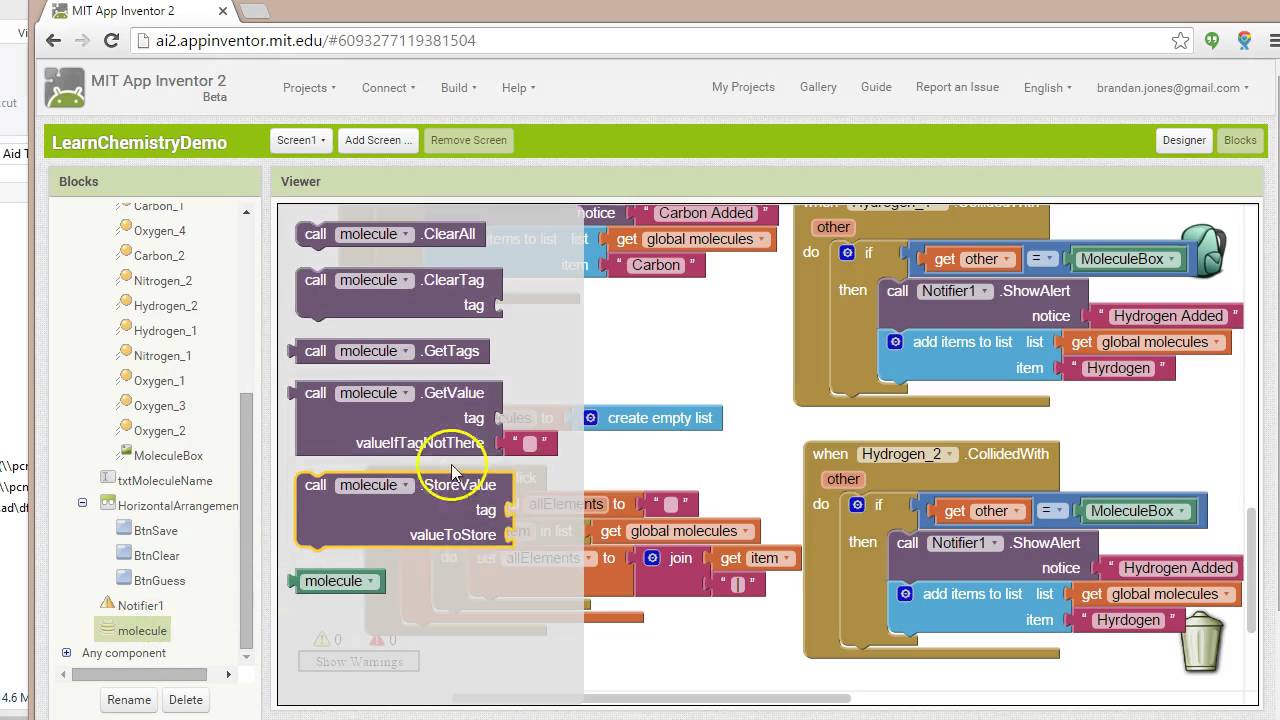Click the Rename button
Image resolution: width=1280 pixels, height=720 pixels.
click(129, 700)
